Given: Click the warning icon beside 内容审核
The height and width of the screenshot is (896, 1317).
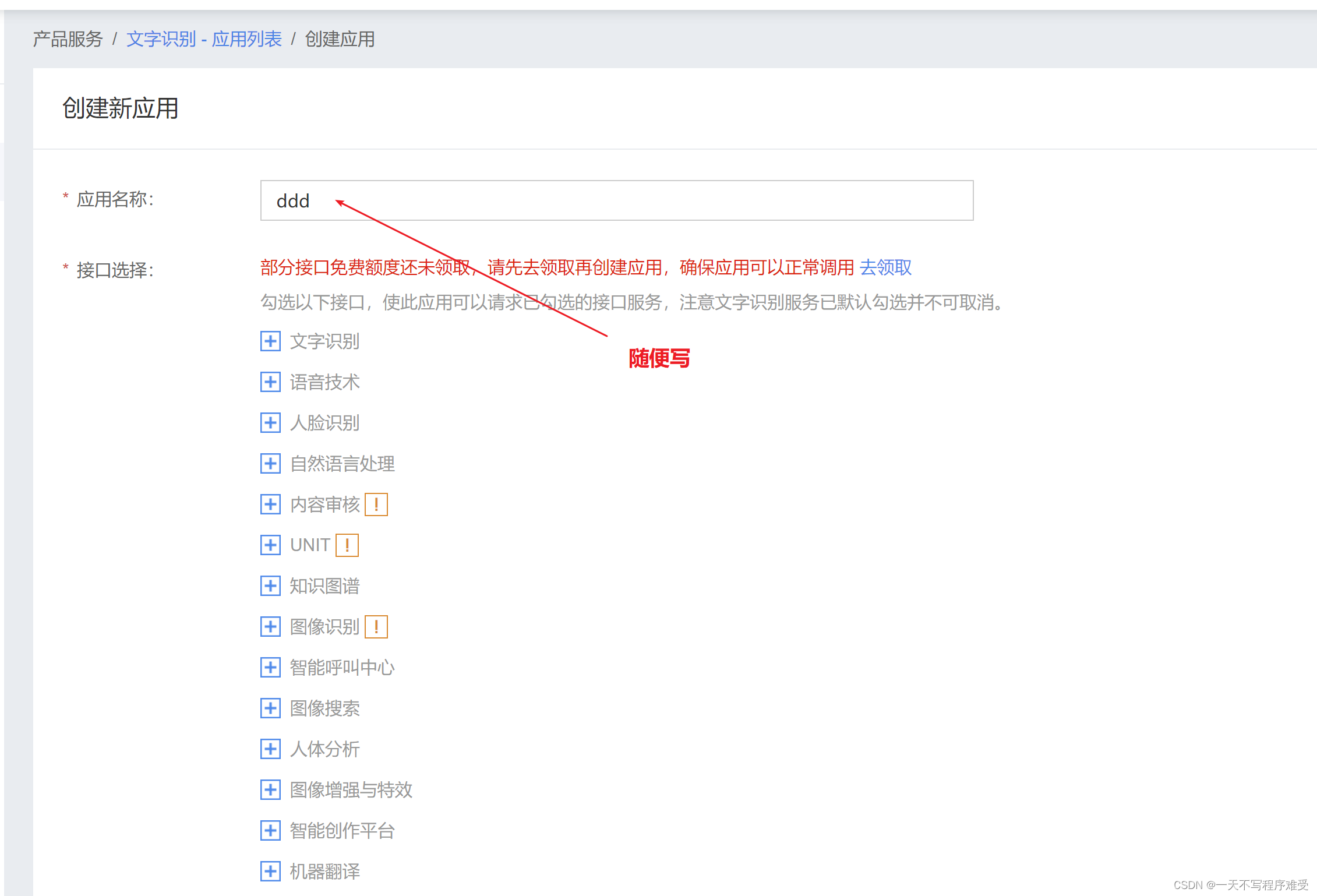Looking at the screenshot, I should click(376, 505).
